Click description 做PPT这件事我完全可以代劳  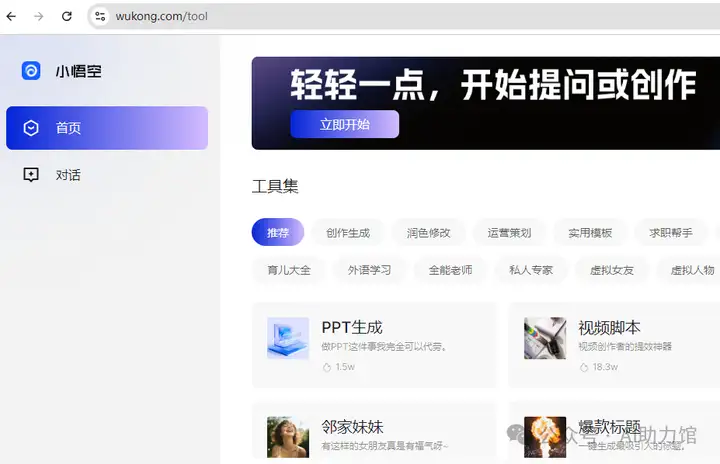point(384,346)
